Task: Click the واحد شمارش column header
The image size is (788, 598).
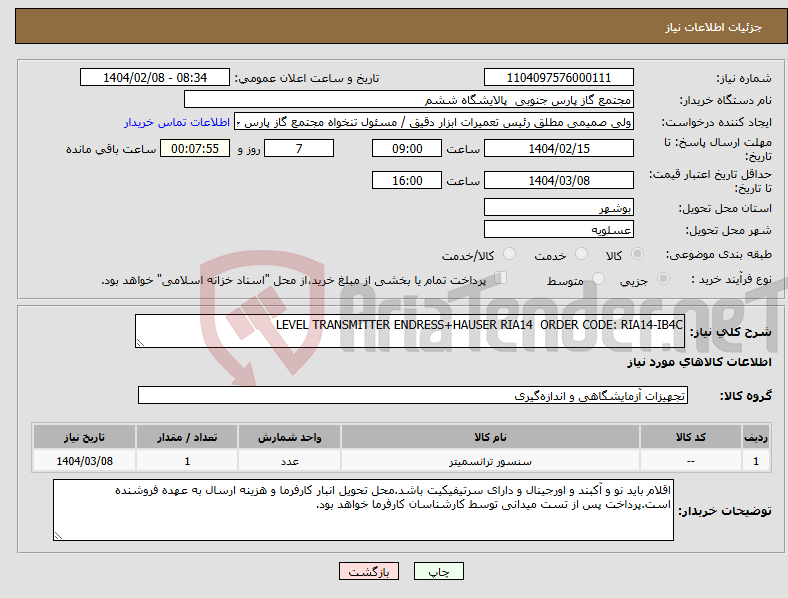Action: 289,437
